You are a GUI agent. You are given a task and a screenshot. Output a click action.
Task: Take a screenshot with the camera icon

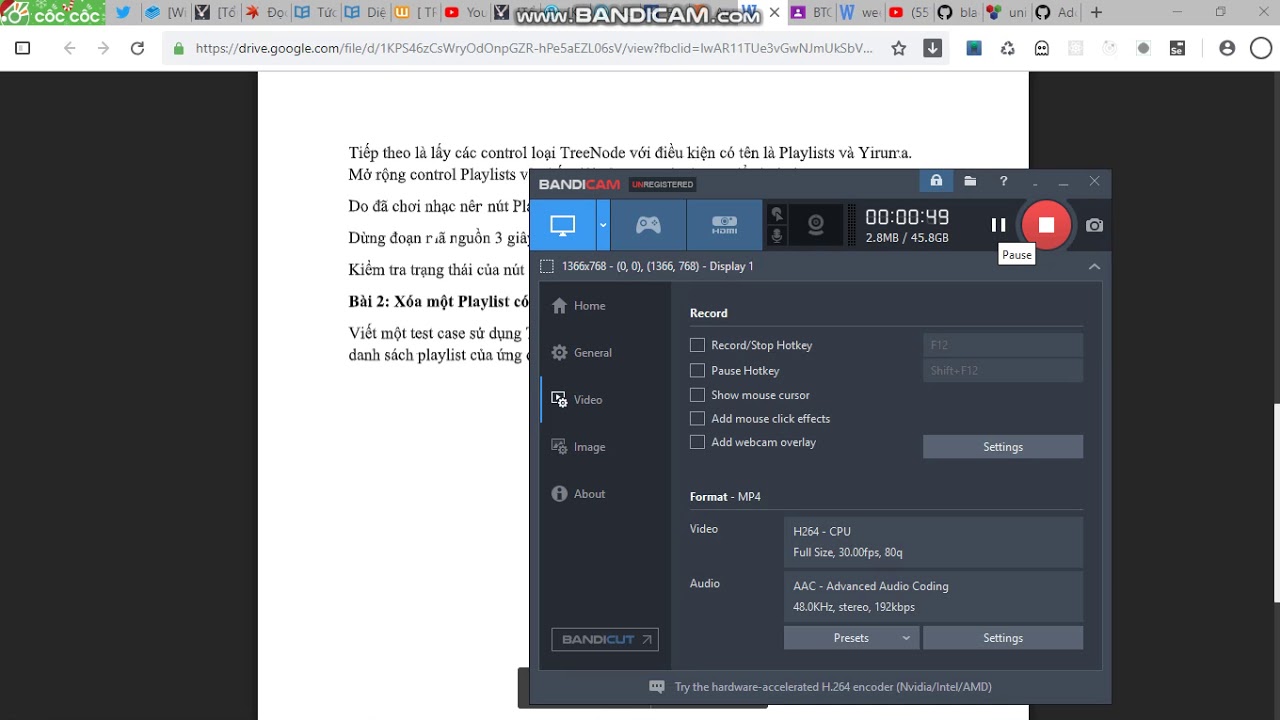tap(1095, 226)
